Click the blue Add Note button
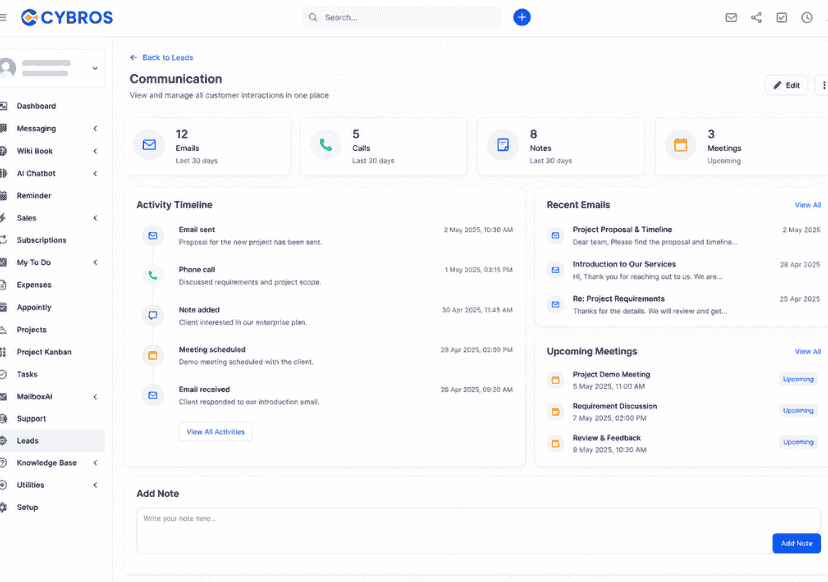Image resolution: width=828 pixels, height=582 pixels. point(796,543)
